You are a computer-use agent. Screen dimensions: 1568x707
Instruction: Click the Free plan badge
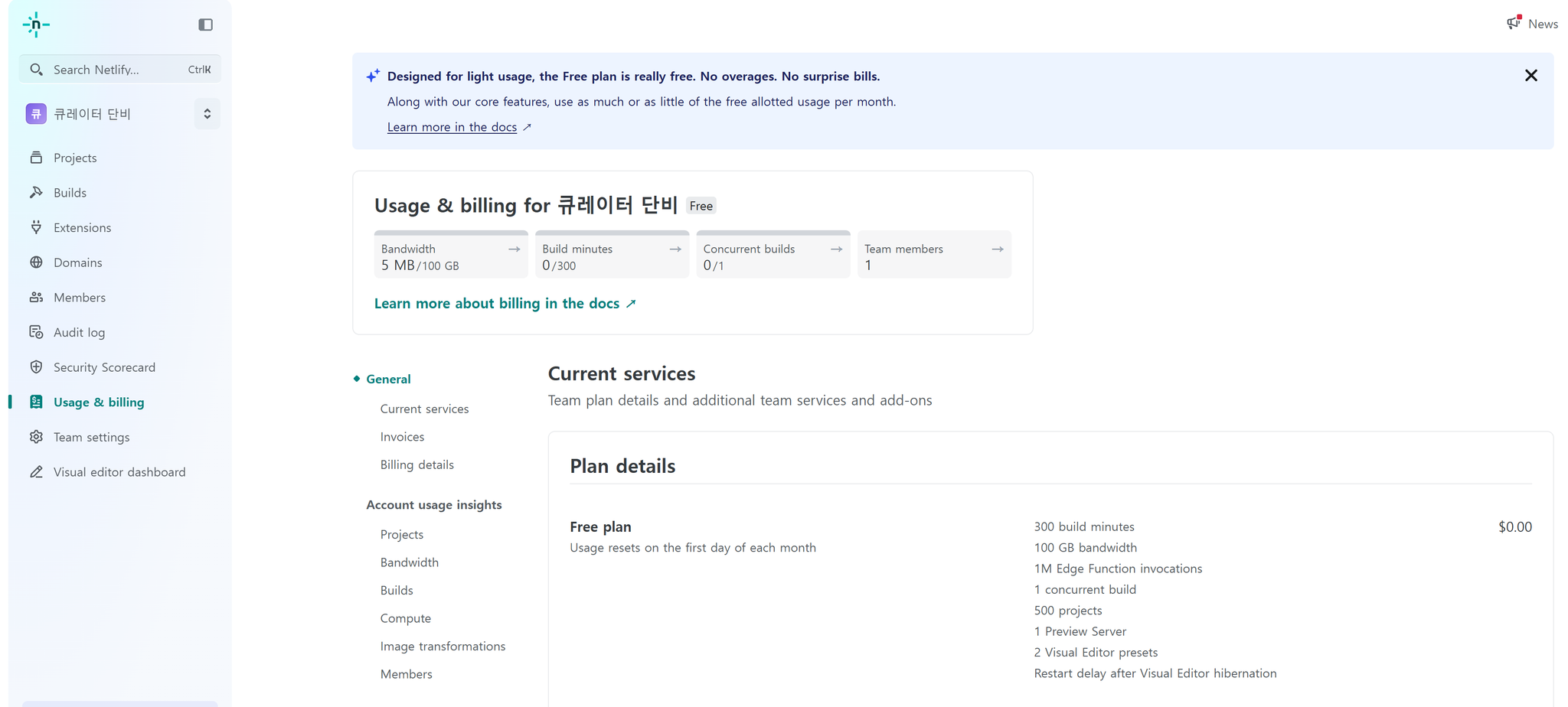click(x=701, y=206)
